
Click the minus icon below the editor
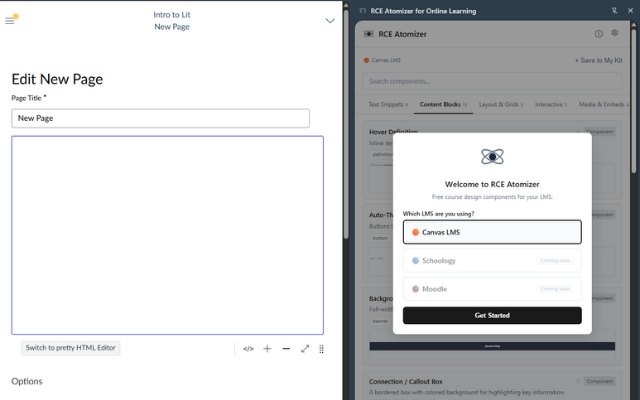(286, 349)
